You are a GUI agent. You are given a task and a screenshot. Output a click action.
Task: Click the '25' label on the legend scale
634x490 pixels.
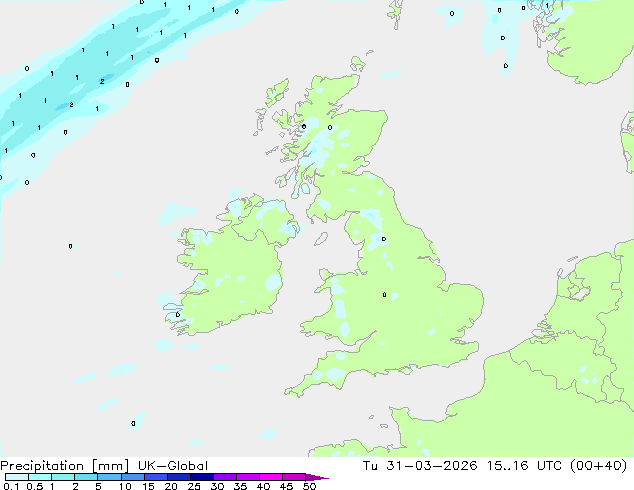point(194,486)
